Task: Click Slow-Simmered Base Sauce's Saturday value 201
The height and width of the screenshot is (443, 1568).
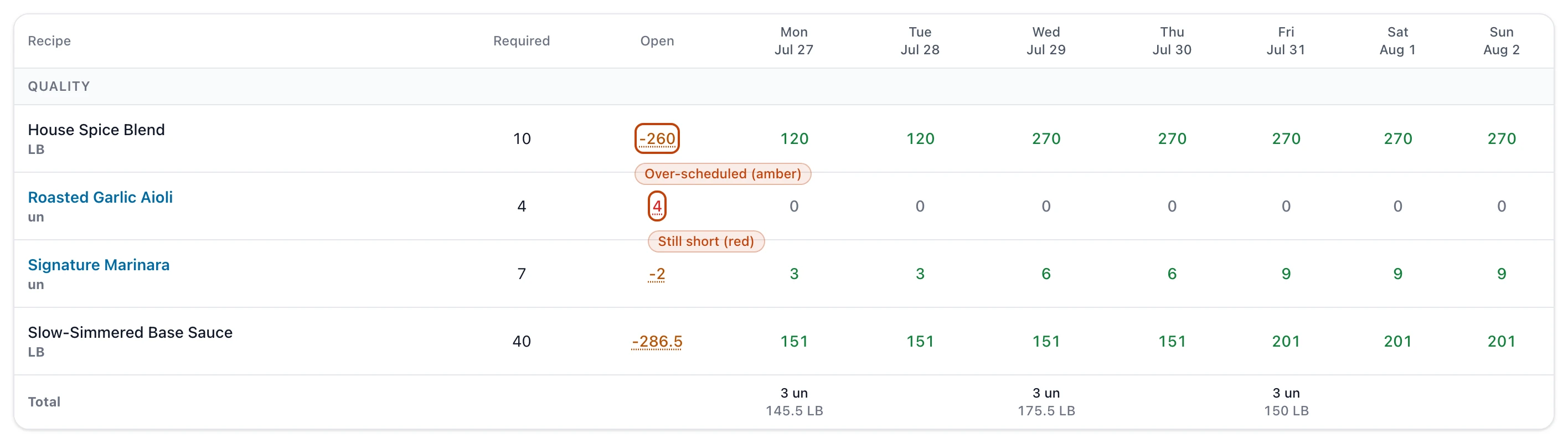Action: click(1397, 341)
